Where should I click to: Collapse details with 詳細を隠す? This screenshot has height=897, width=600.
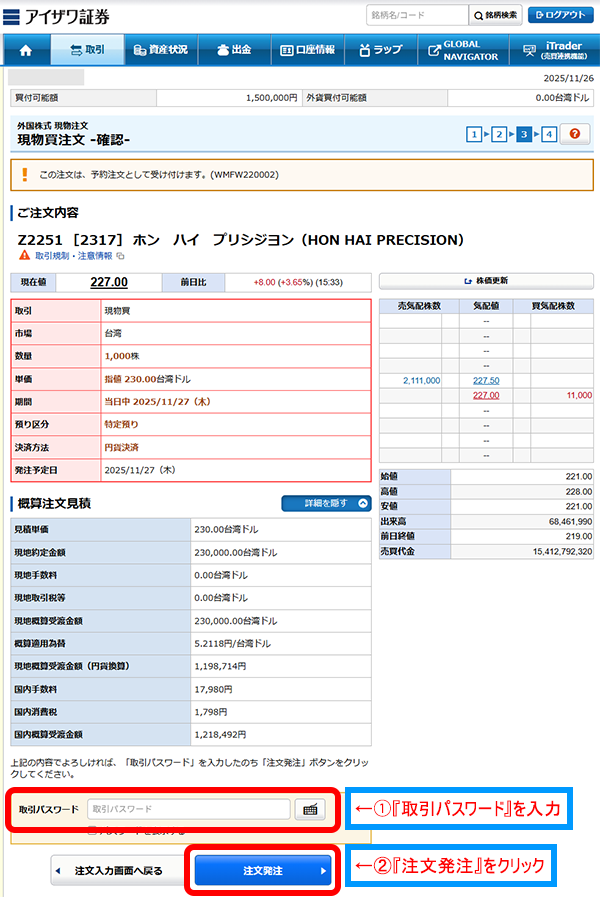pos(326,503)
